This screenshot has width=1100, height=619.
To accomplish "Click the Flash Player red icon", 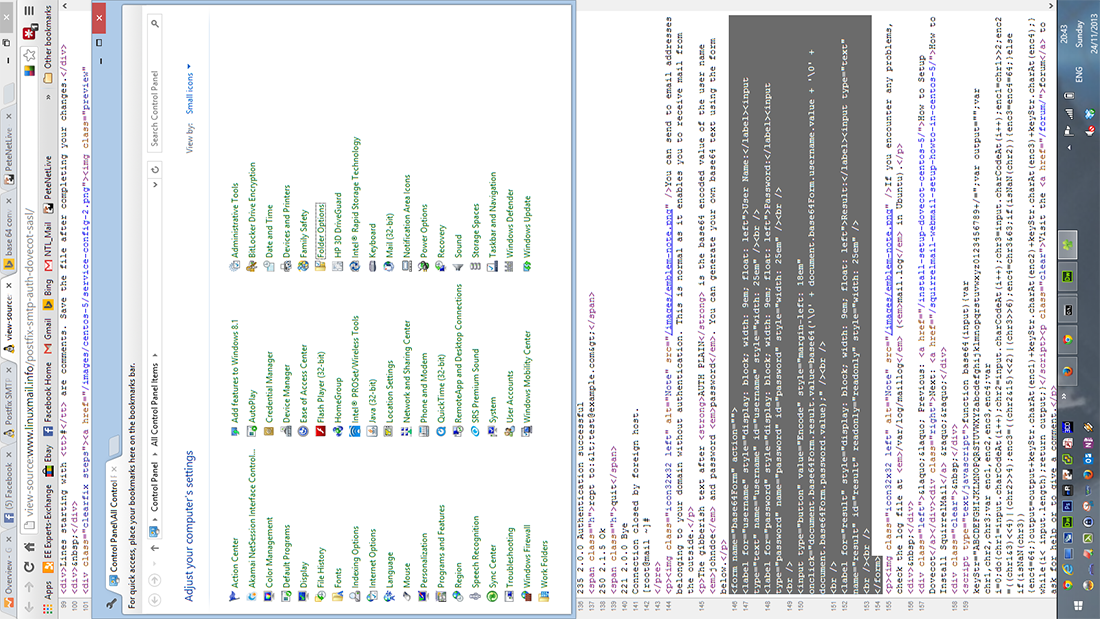I will [321, 432].
